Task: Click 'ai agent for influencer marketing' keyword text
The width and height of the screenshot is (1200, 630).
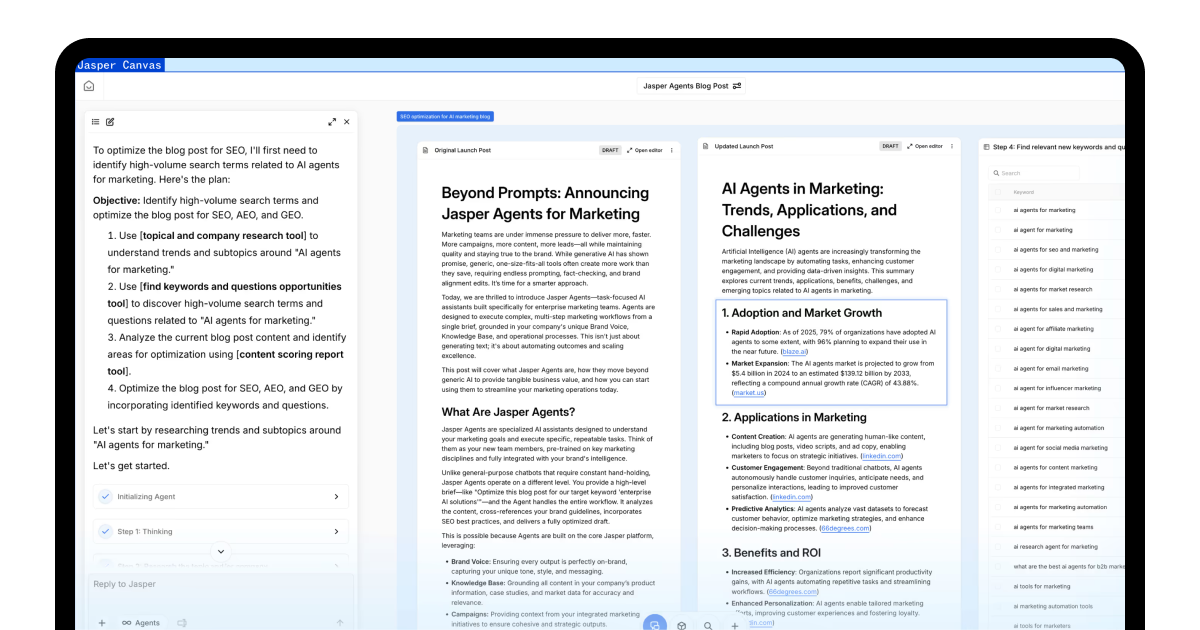Action: [1057, 388]
